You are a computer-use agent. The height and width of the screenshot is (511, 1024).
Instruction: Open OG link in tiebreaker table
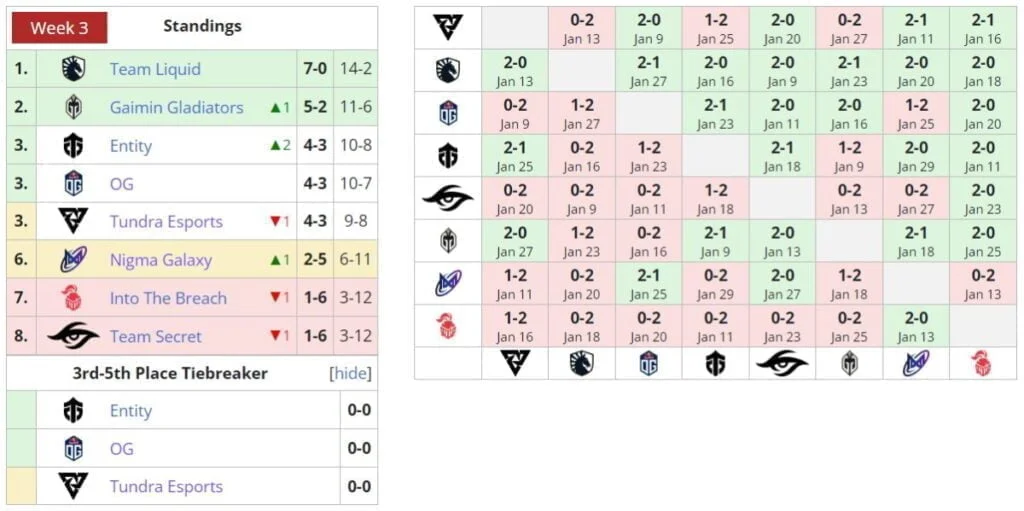click(121, 449)
